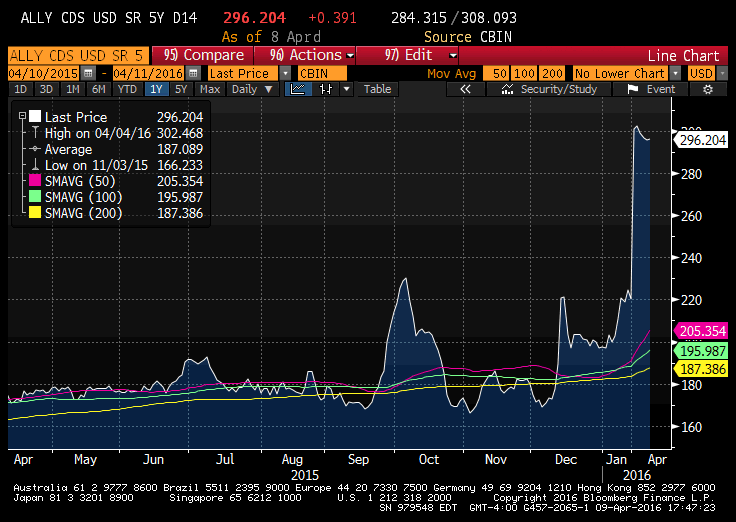The width and height of the screenshot is (736, 522).
Task: Click the High marker icon in legend
Action: click(x=35, y=133)
